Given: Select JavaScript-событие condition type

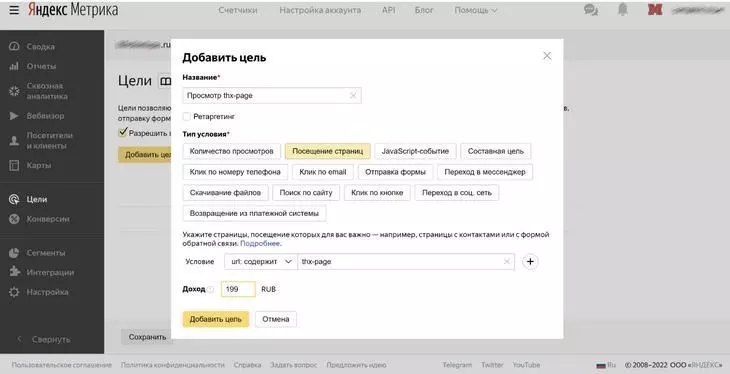Looking at the screenshot, I should pos(415,151).
